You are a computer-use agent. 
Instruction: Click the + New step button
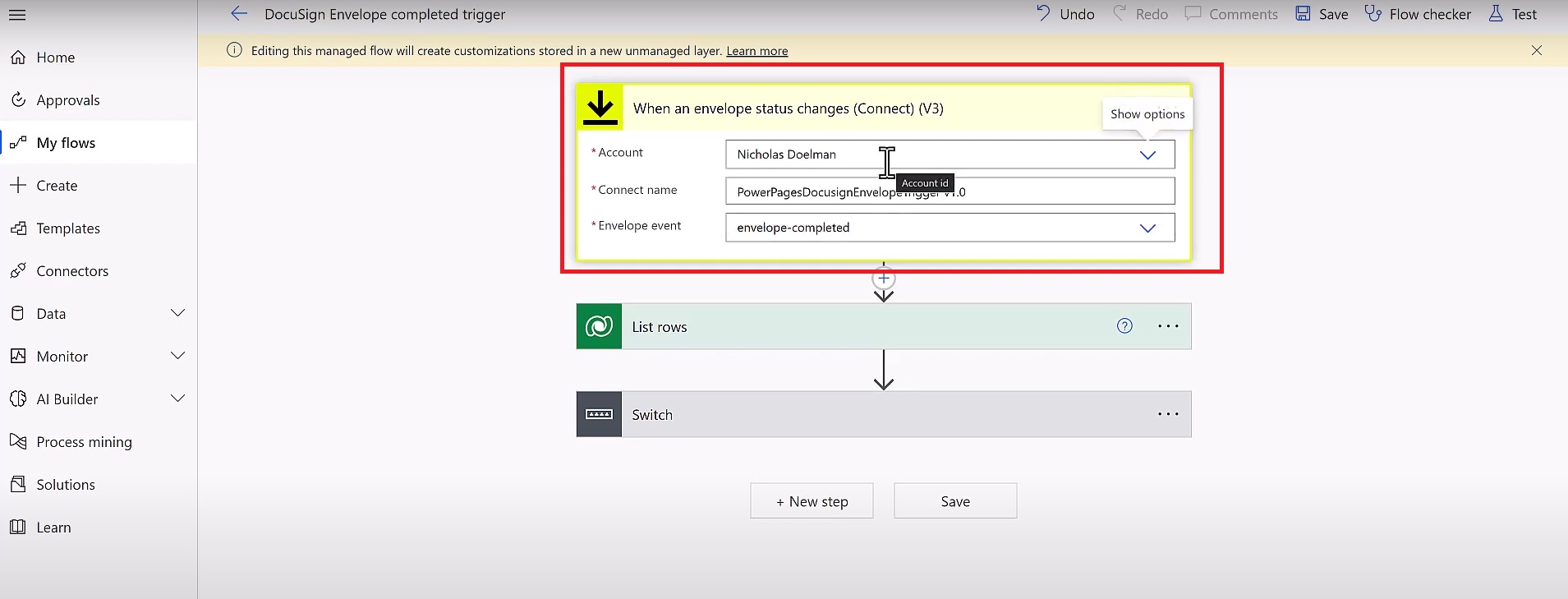point(812,501)
